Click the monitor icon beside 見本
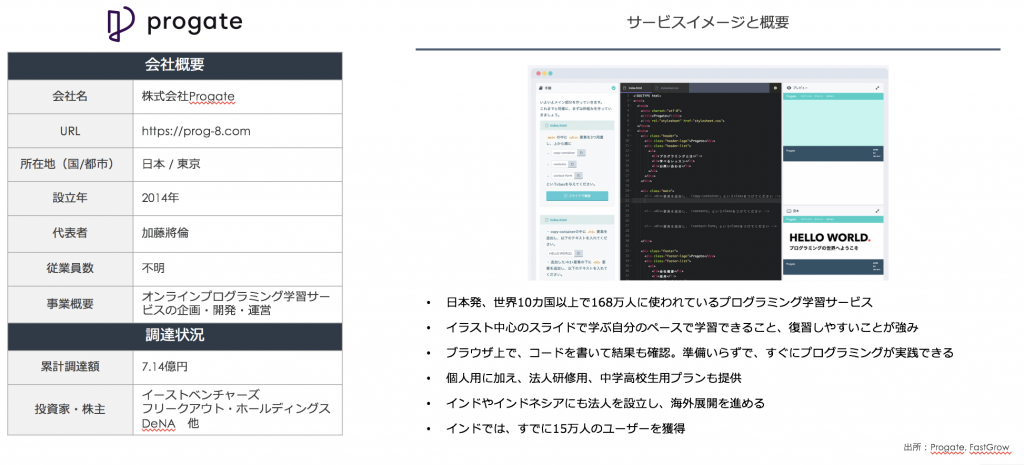 (x=789, y=211)
